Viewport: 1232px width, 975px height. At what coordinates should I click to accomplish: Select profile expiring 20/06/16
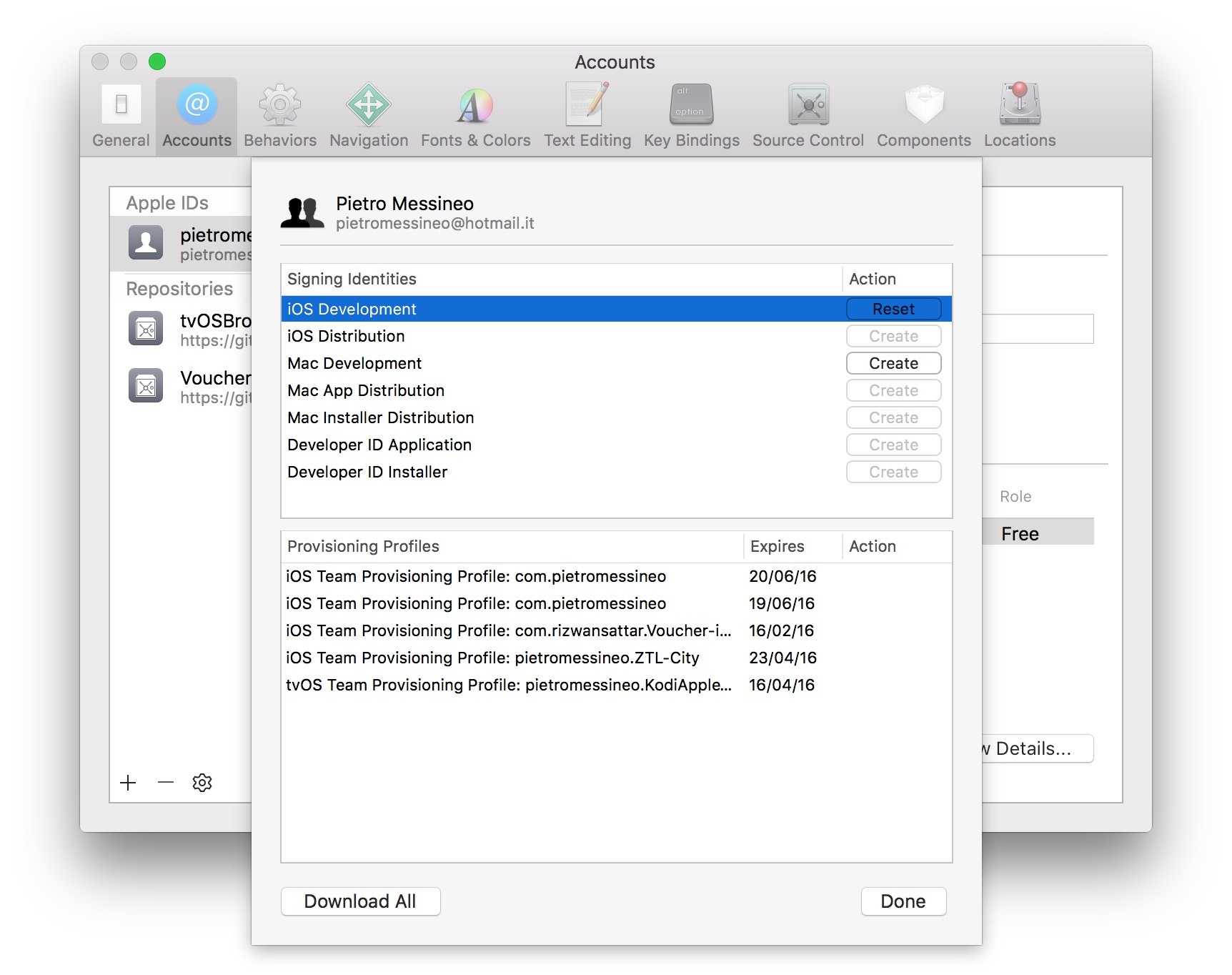tap(616, 576)
